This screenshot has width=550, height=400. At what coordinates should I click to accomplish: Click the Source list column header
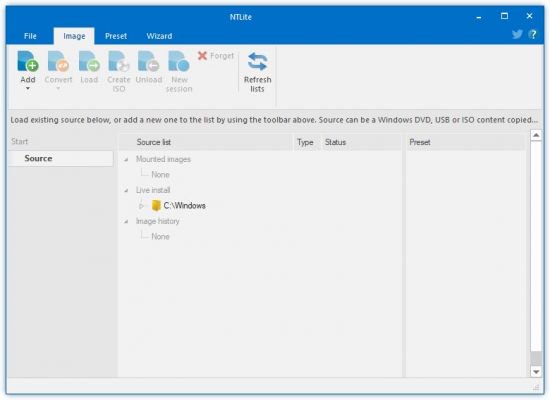point(206,142)
